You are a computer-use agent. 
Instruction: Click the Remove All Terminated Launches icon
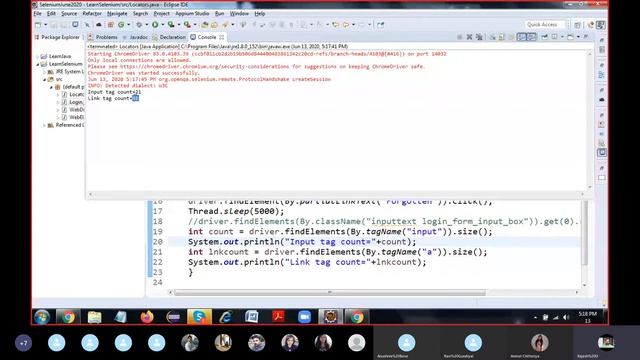(479, 37)
